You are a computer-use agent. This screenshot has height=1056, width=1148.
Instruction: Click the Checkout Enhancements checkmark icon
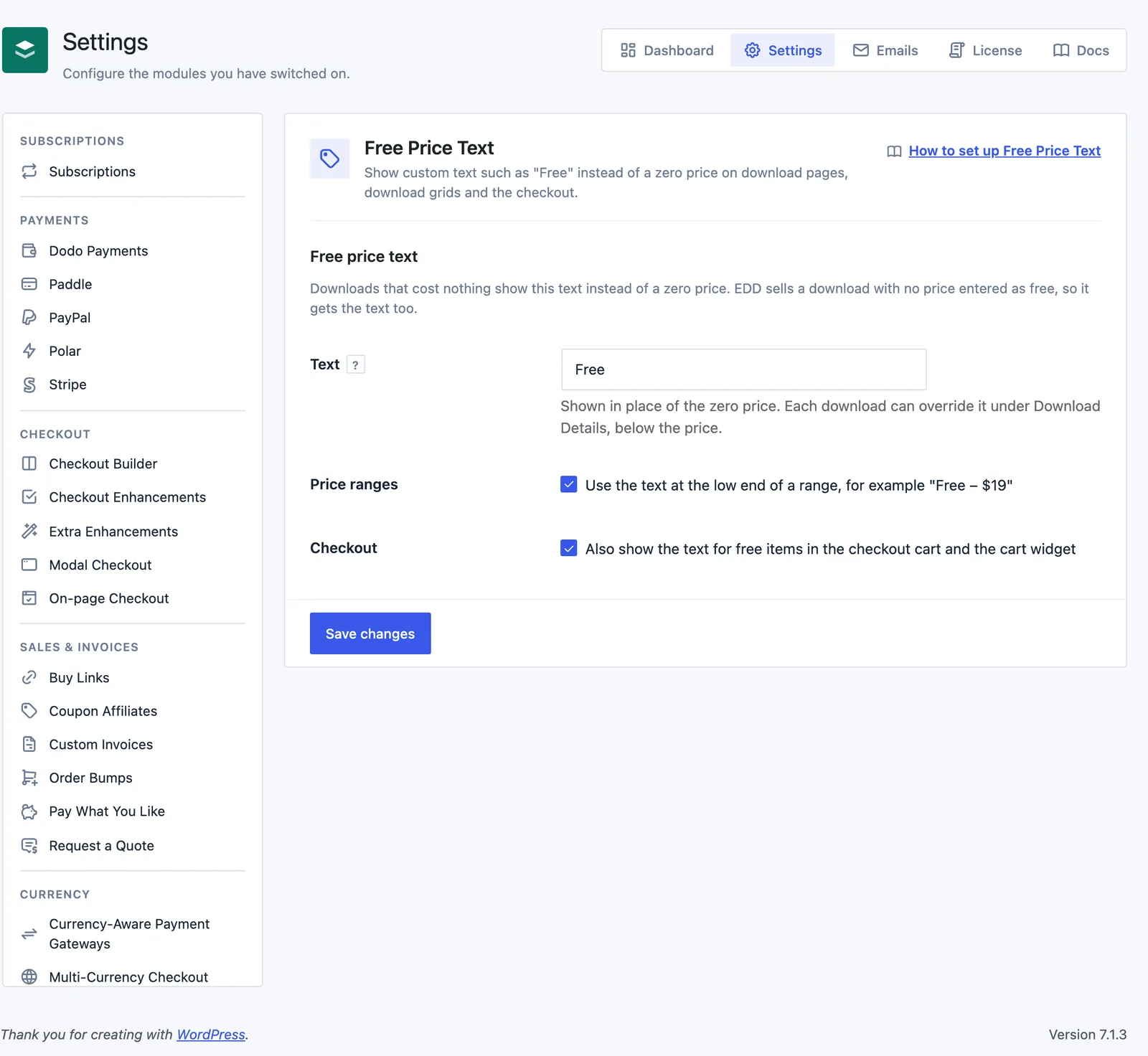pyautogui.click(x=29, y=497)
